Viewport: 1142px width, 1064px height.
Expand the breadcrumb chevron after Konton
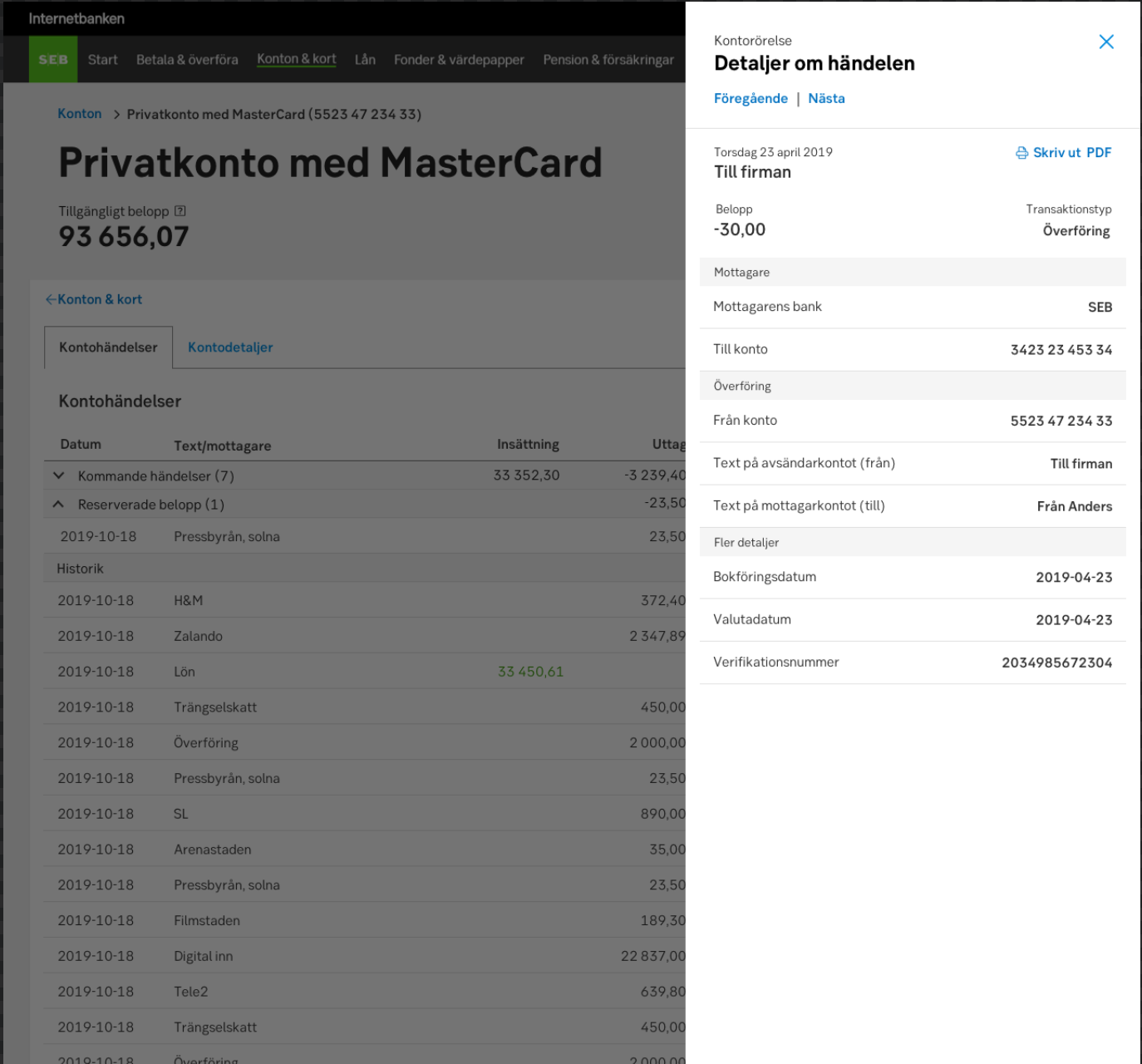116,114
